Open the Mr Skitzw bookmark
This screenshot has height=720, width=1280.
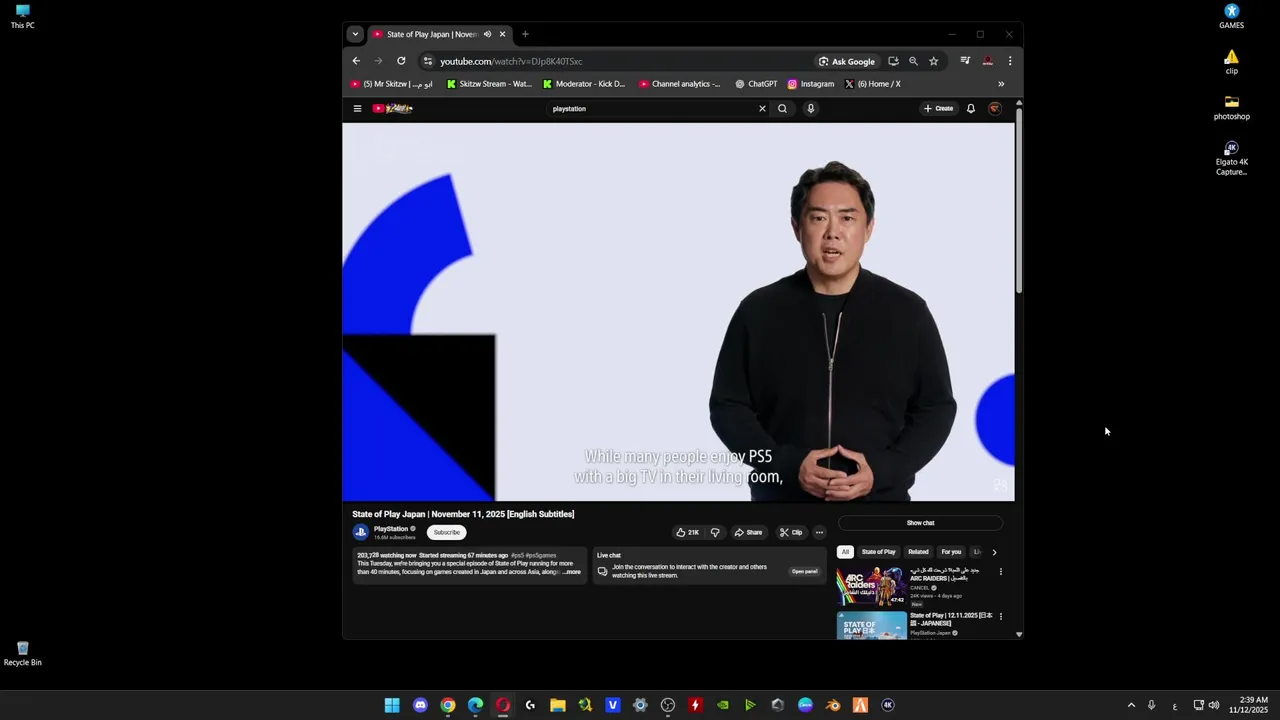tap(392, 84)
